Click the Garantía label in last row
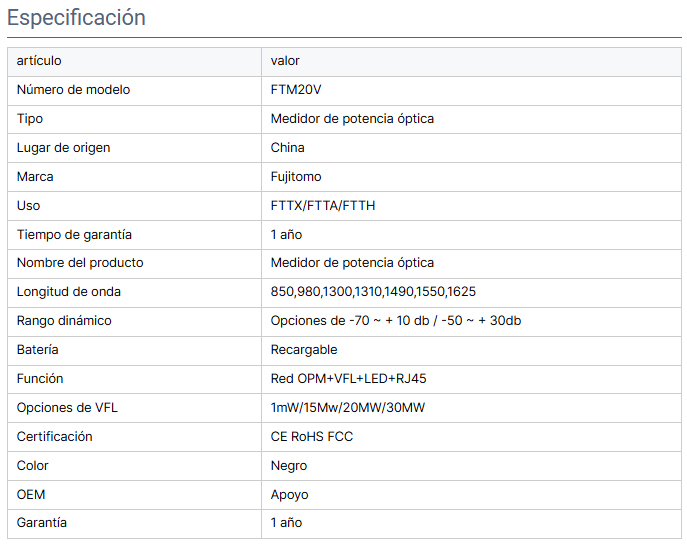The height and width of the screenshot is (545, 687). point(42,523)
